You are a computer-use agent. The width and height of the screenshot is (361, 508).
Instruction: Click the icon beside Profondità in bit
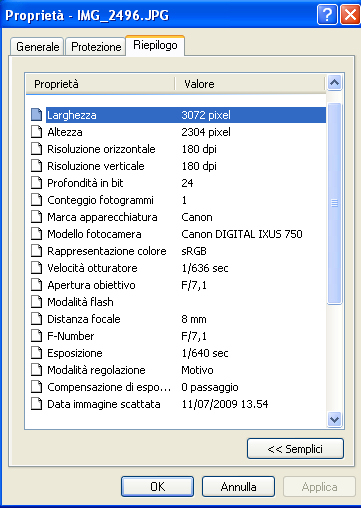37,183
